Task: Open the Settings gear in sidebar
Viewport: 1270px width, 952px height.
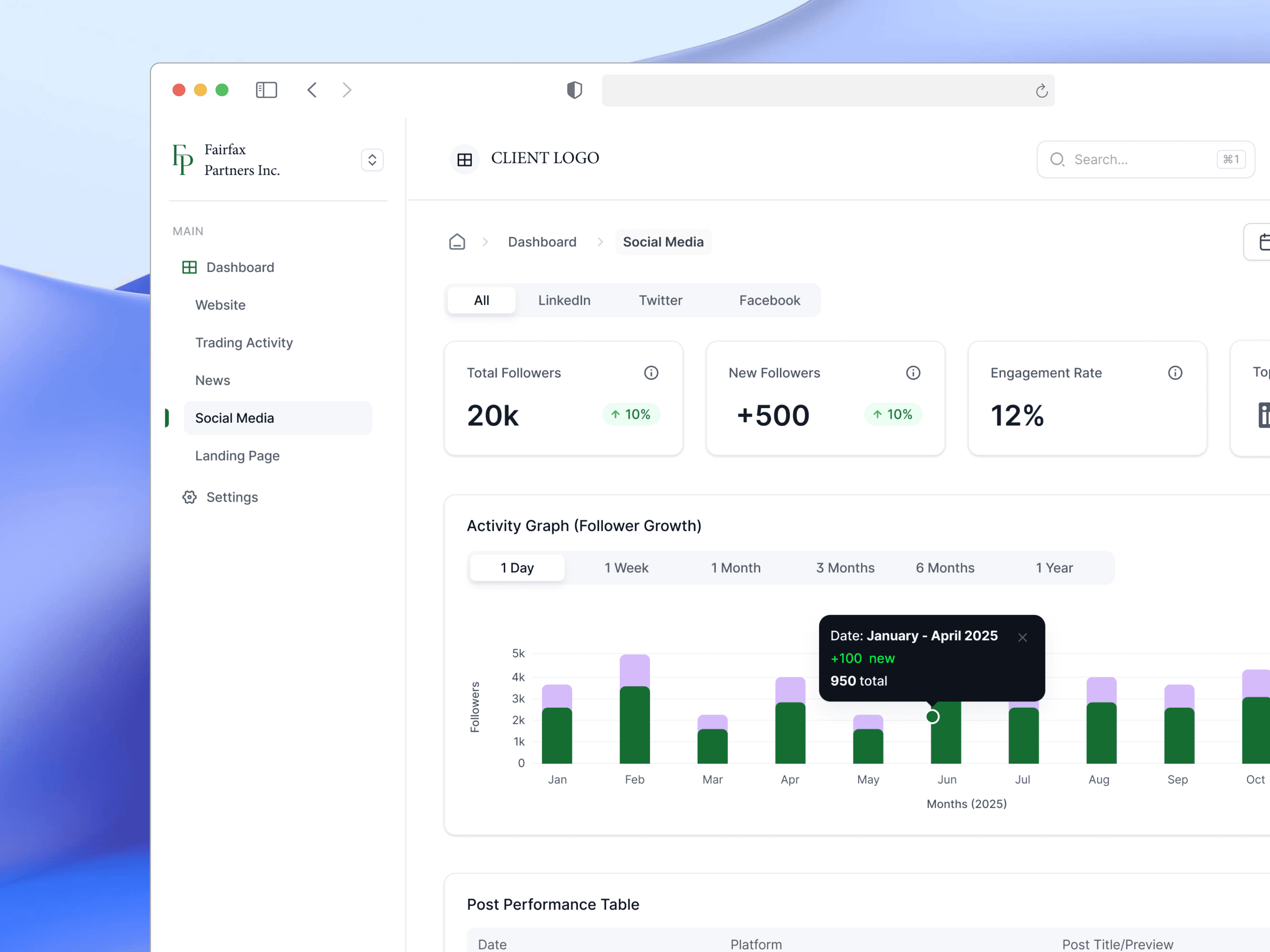Action: (190, 497)
